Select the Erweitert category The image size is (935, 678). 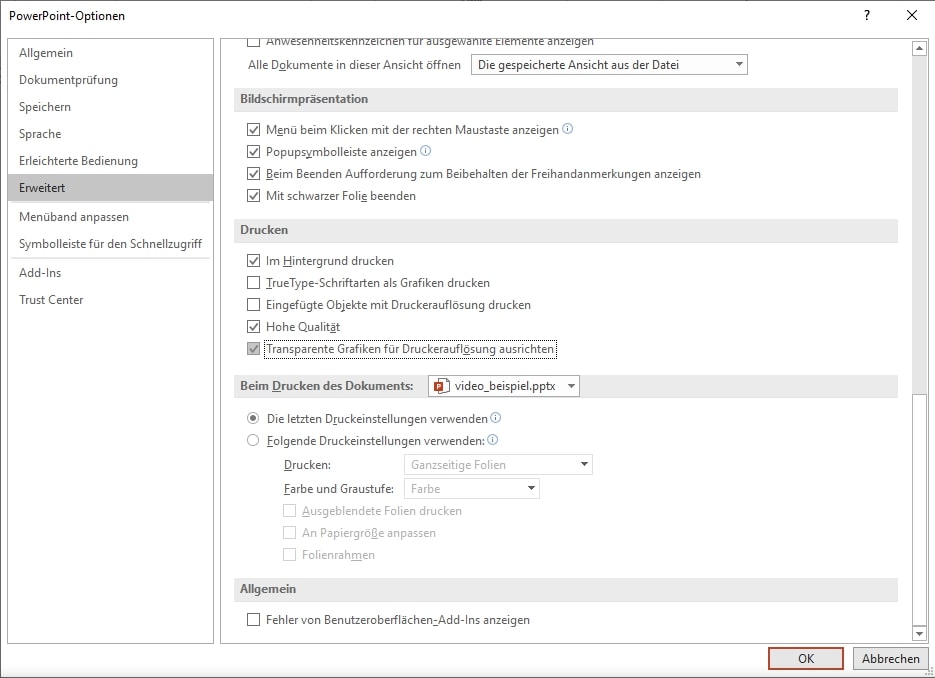[110, 187]
